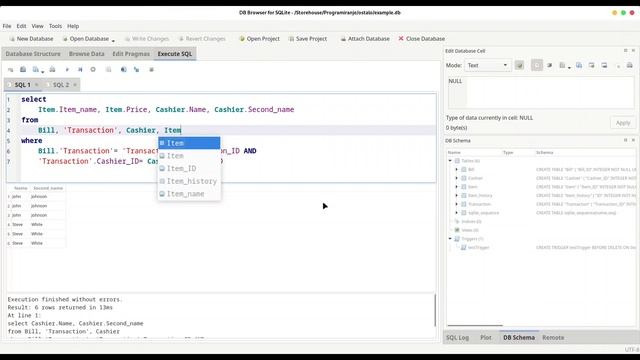
Task: Click the Save results view icon
Action: (x=108, y=70)
